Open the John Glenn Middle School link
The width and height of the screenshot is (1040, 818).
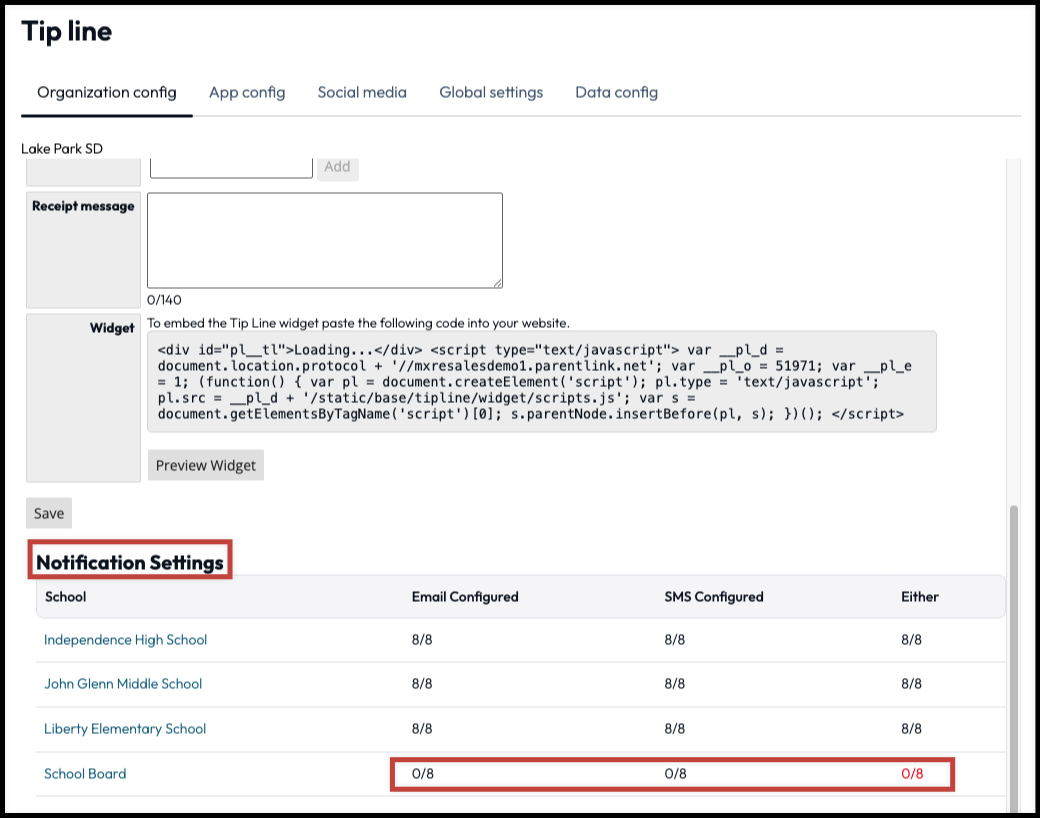pos(123,684)
